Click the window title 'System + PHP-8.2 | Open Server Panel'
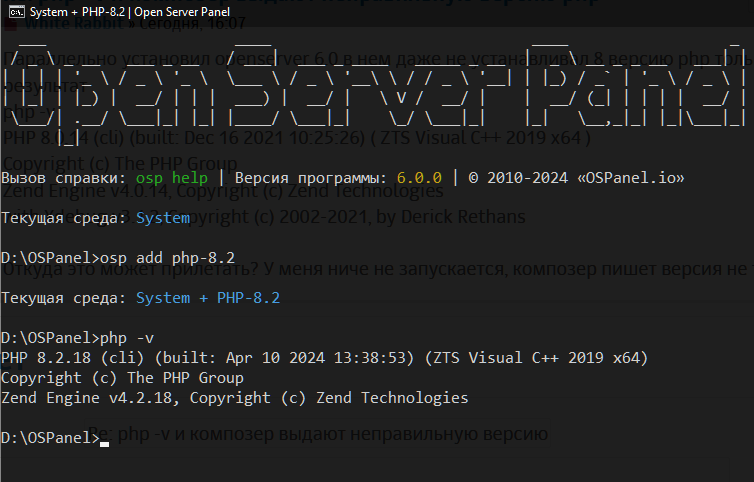The width and height of the screenshot is (754, 482). (130, 12)
